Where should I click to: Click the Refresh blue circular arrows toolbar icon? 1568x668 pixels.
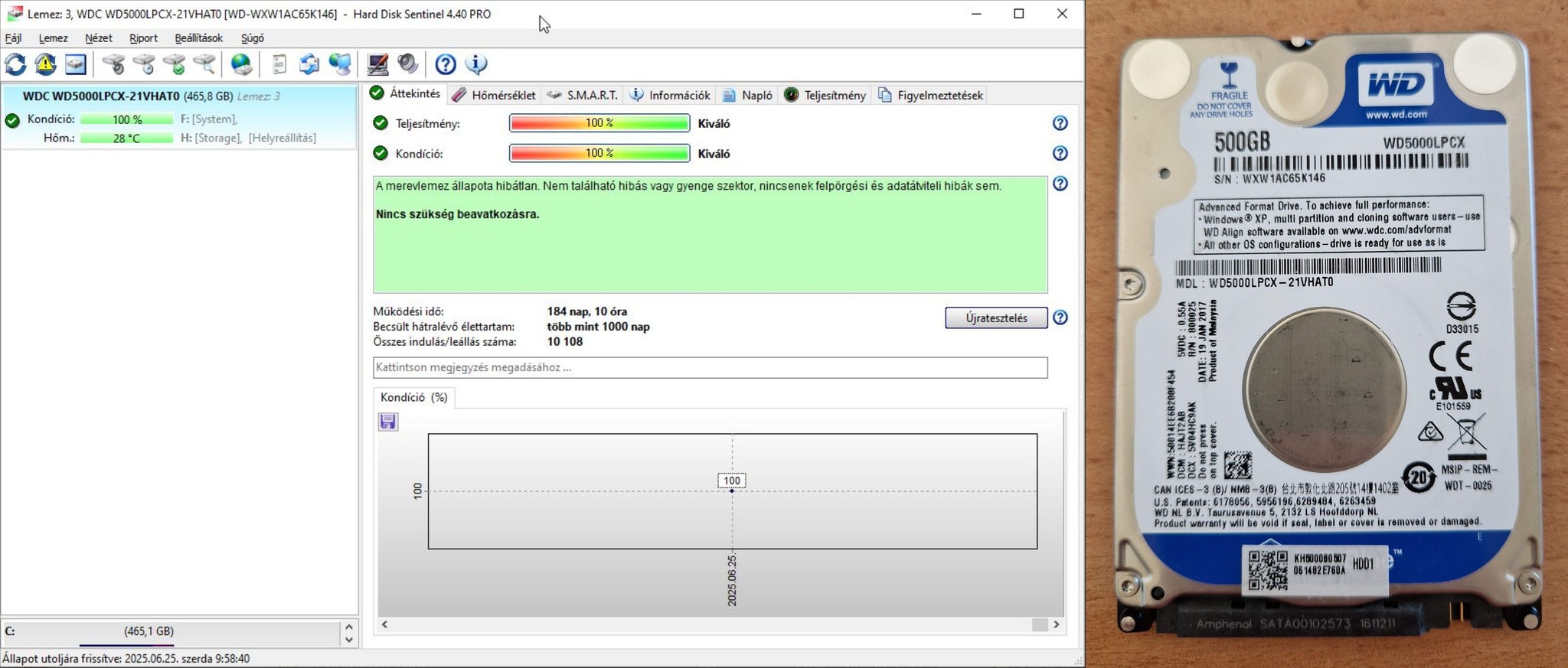[15, 64]
